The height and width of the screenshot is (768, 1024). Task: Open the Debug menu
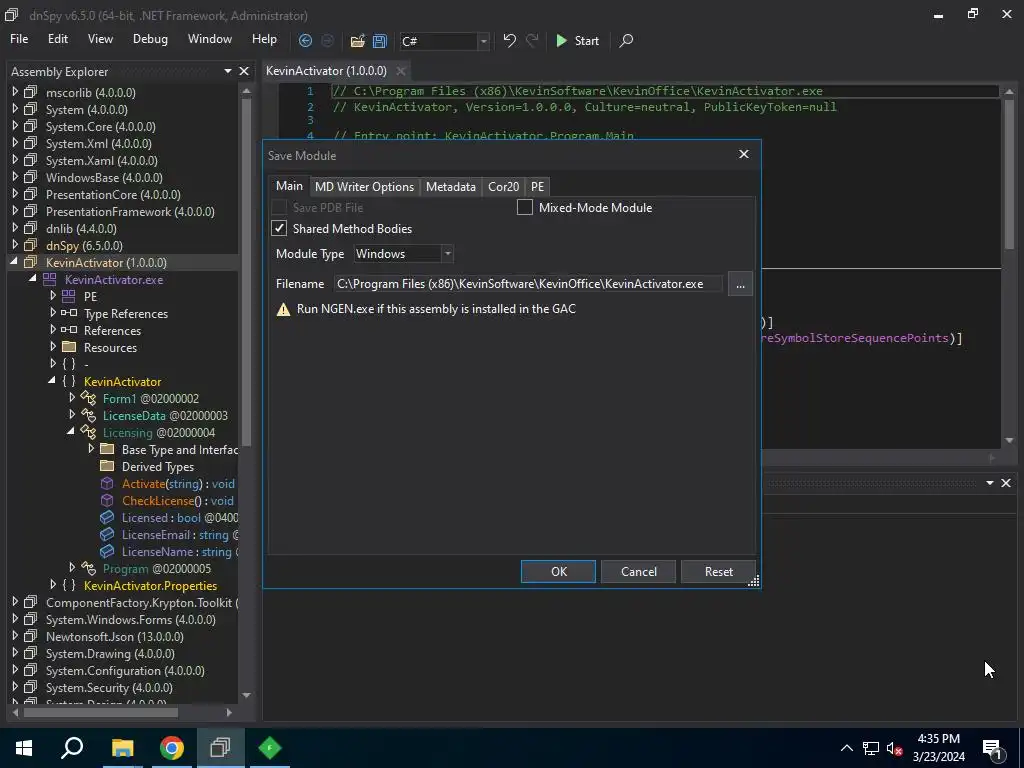click(150, 39)
